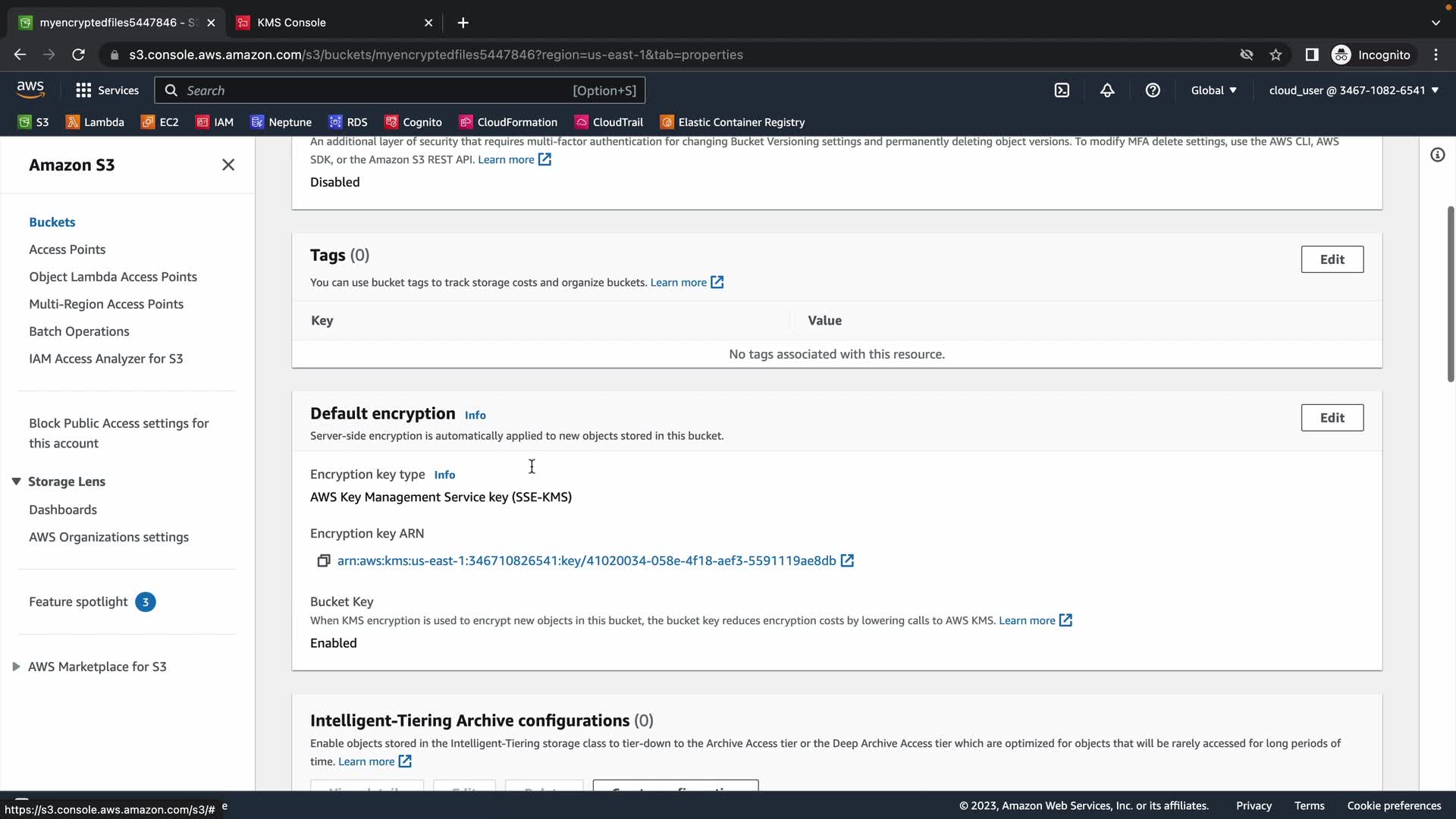Viewport: 1456px width, 819px height.
Task: Open the encryption key ARN link
Action: pyautogui.click(x=586, y=560)
